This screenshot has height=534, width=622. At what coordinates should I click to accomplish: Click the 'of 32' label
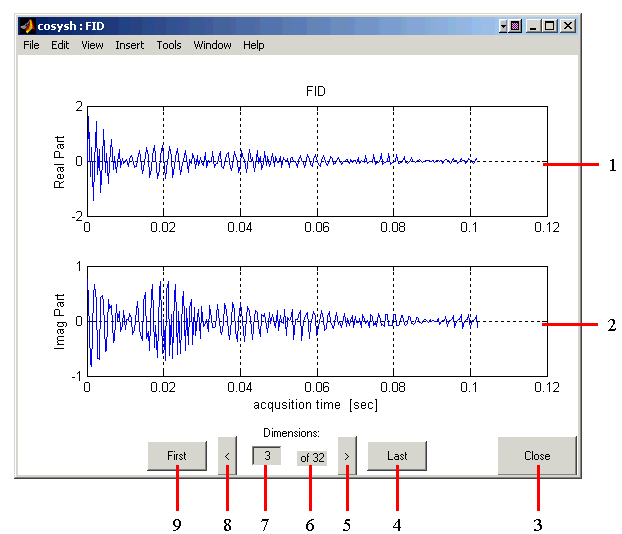point(312,458)
